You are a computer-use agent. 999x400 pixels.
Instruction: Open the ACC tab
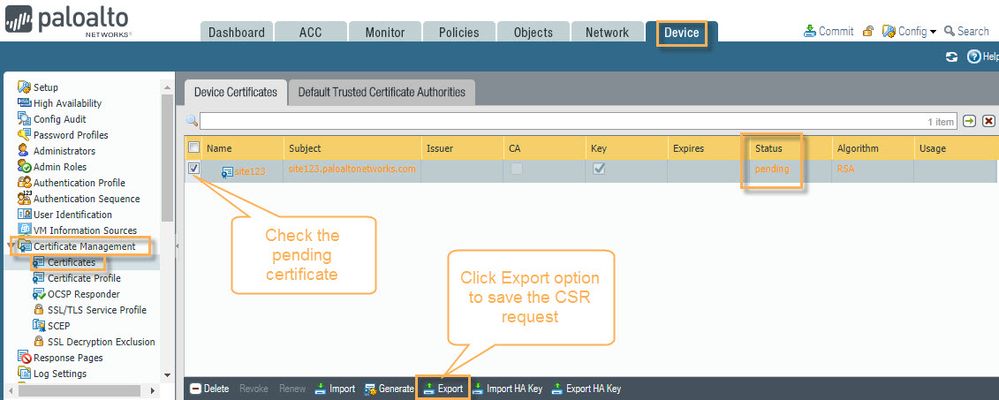(x=310, y=32)
